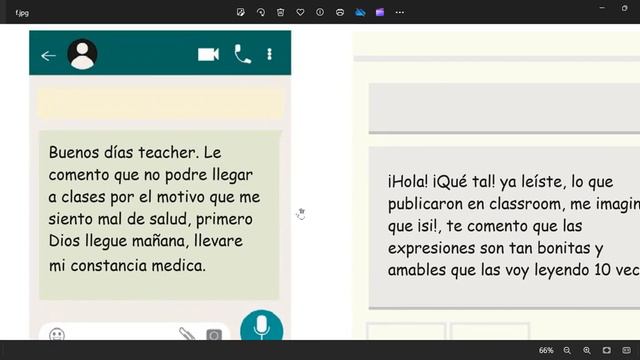
Task: Open the See more ellipsis menu
Action: (400, 13)
